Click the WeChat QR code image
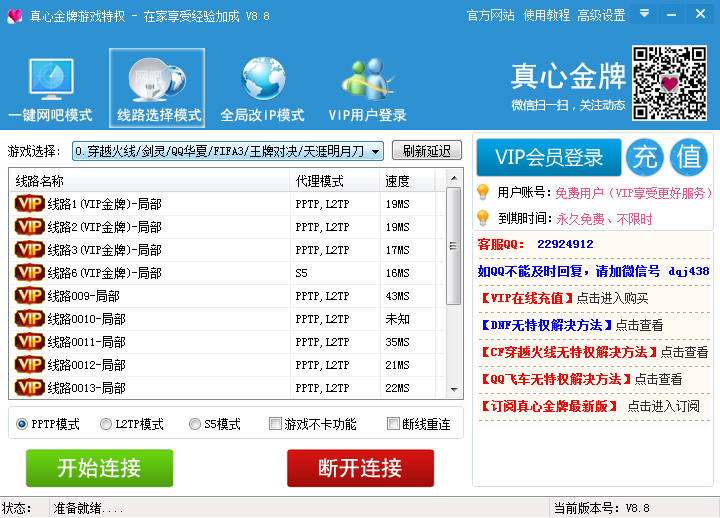The width and height of the screenshot is (720, 518). [x=669, y=83]
